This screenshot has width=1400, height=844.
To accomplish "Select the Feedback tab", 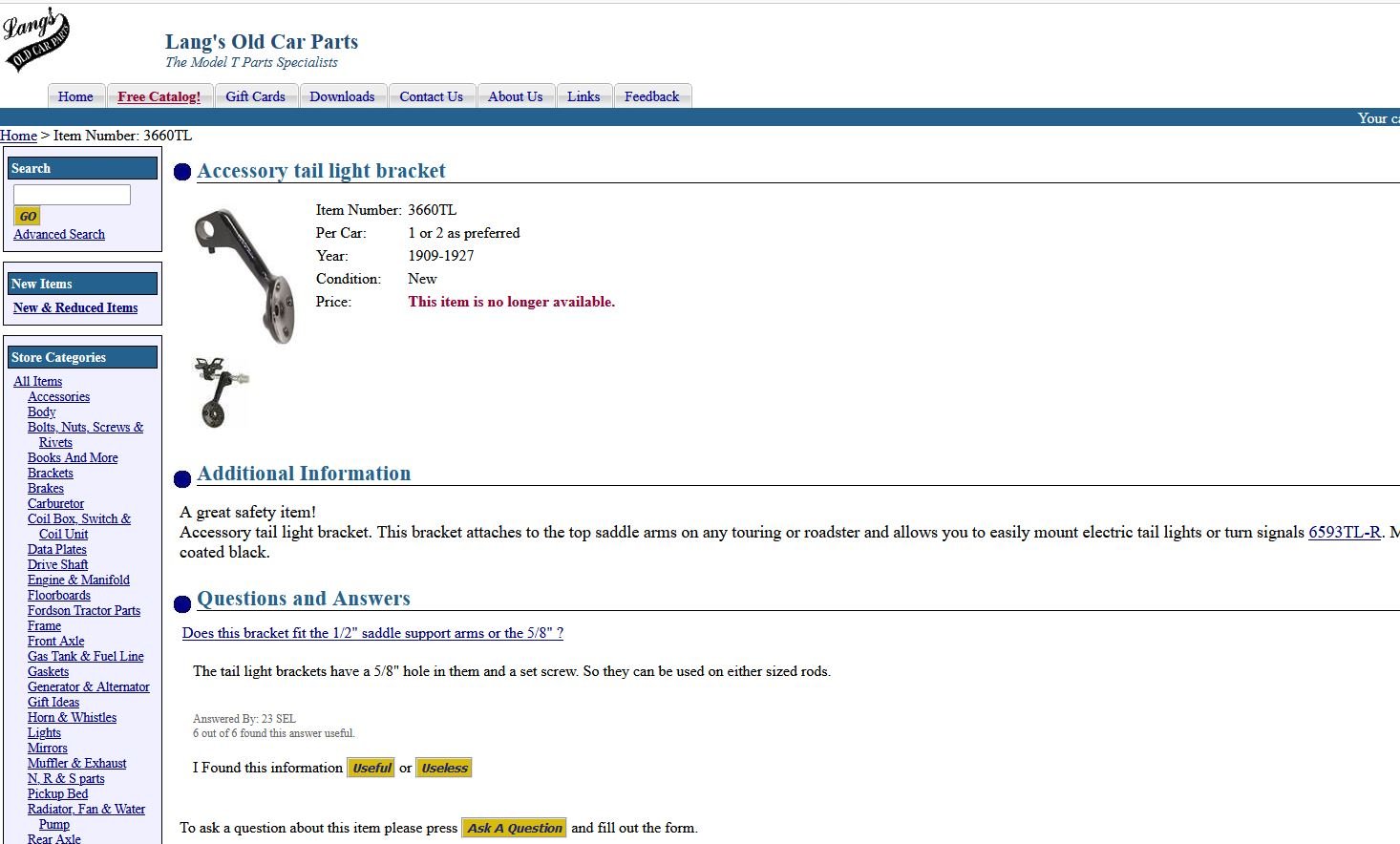I will click(651, 96).
